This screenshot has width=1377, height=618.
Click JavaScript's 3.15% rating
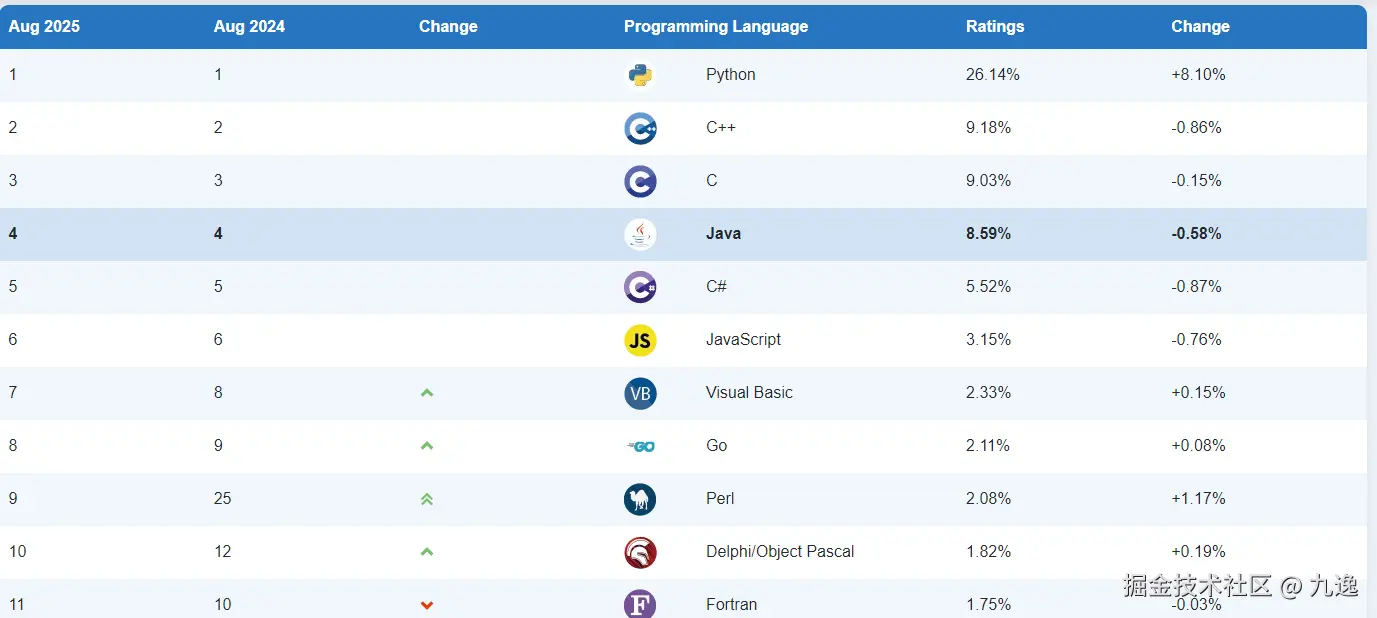coord(989,340)
